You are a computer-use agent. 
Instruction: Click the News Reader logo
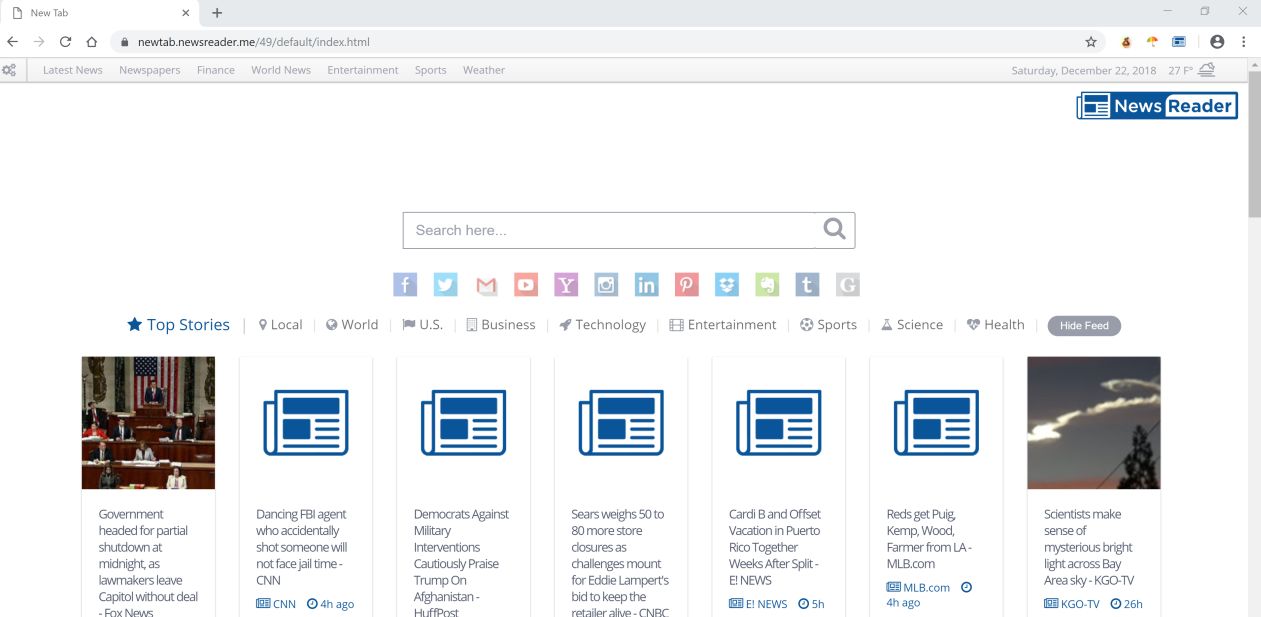pyautogui.click(x=1157, y=106)
